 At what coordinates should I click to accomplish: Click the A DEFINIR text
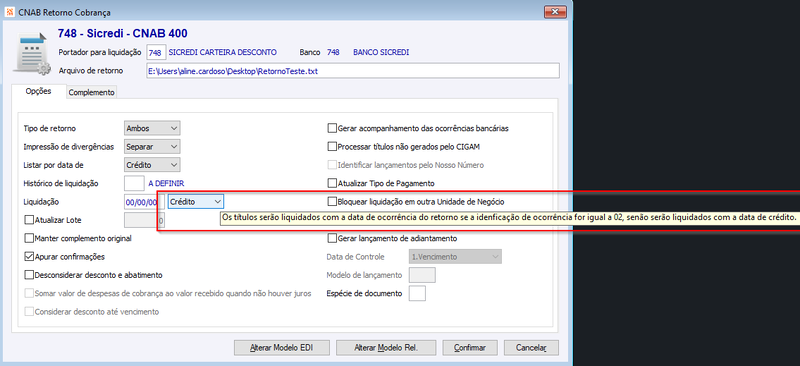point(166,183)
